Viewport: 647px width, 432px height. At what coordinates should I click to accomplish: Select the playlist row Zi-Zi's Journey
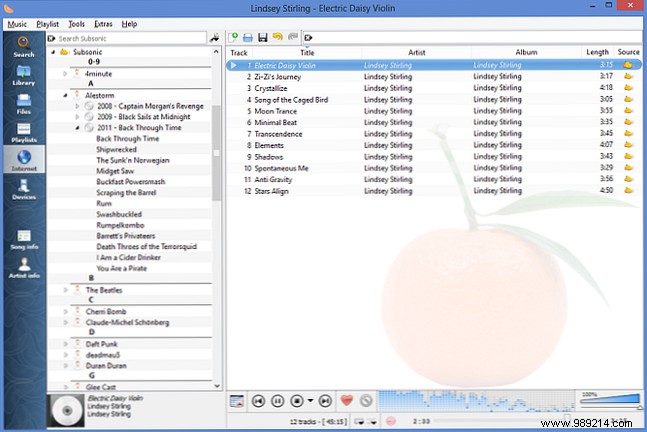434,77
